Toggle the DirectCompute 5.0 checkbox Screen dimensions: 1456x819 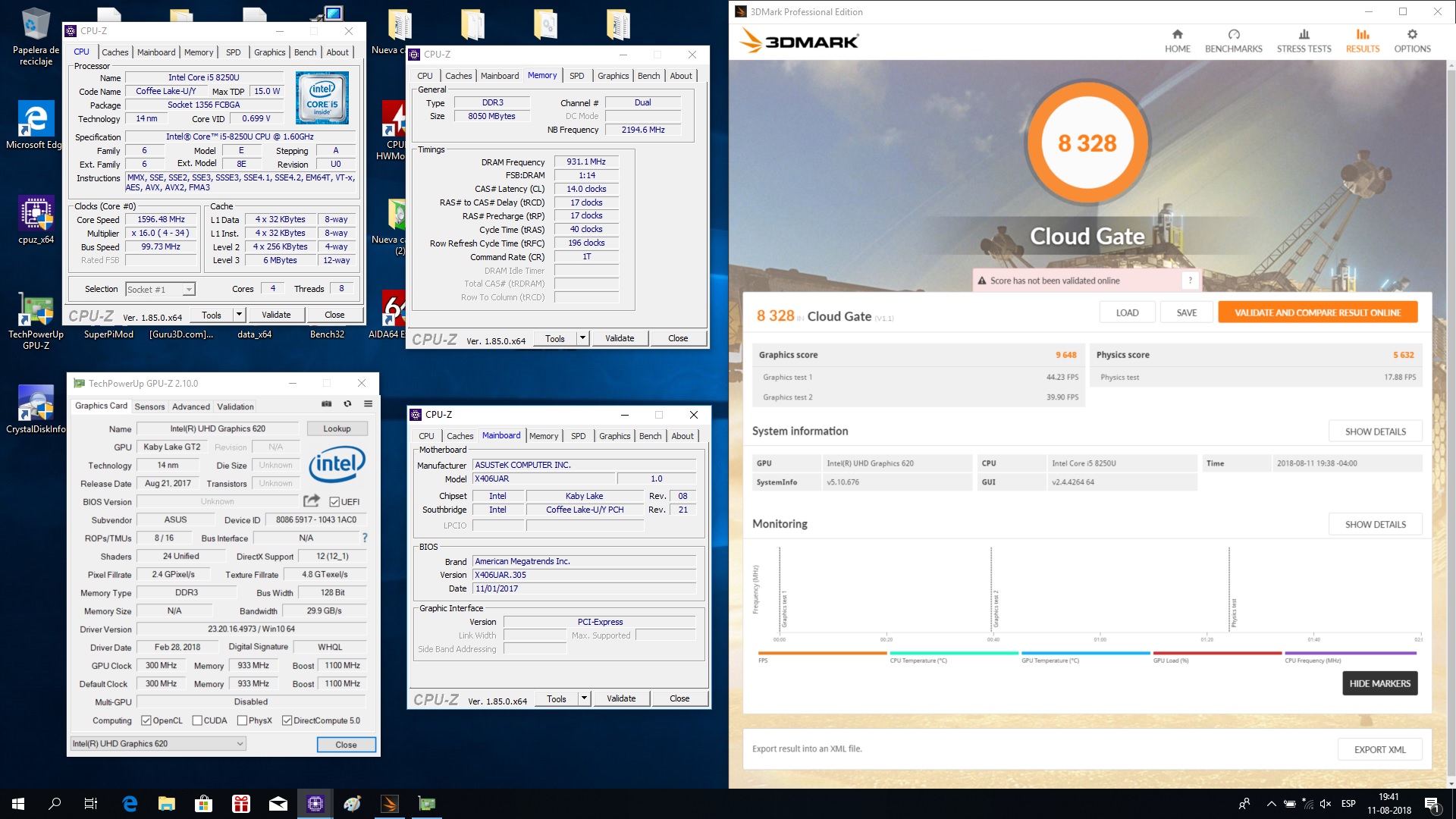pyautogui.click(x=287, y=720)
